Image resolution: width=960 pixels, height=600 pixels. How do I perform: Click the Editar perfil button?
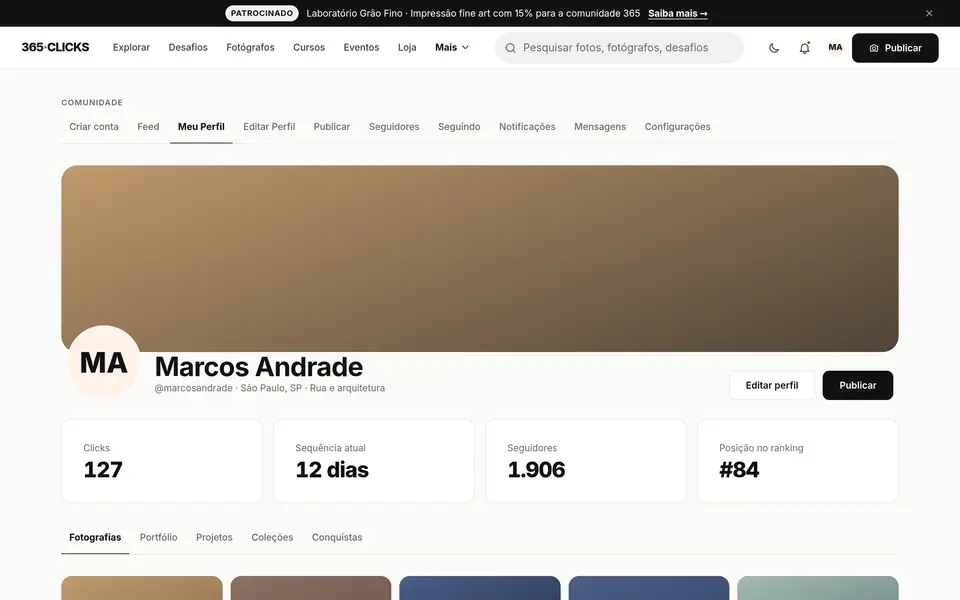[x=771, y=385]
